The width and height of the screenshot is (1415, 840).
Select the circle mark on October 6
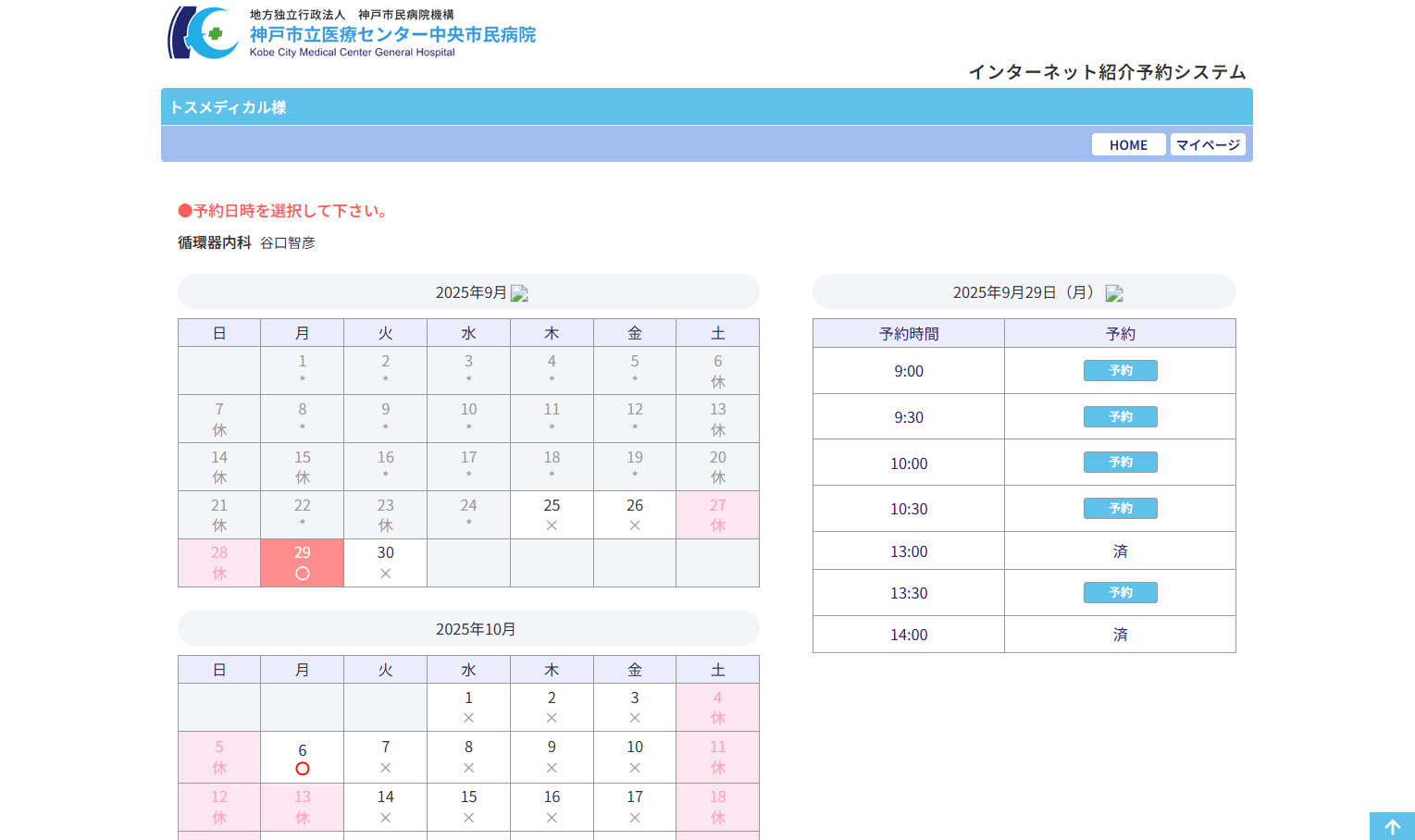point(303,769)
